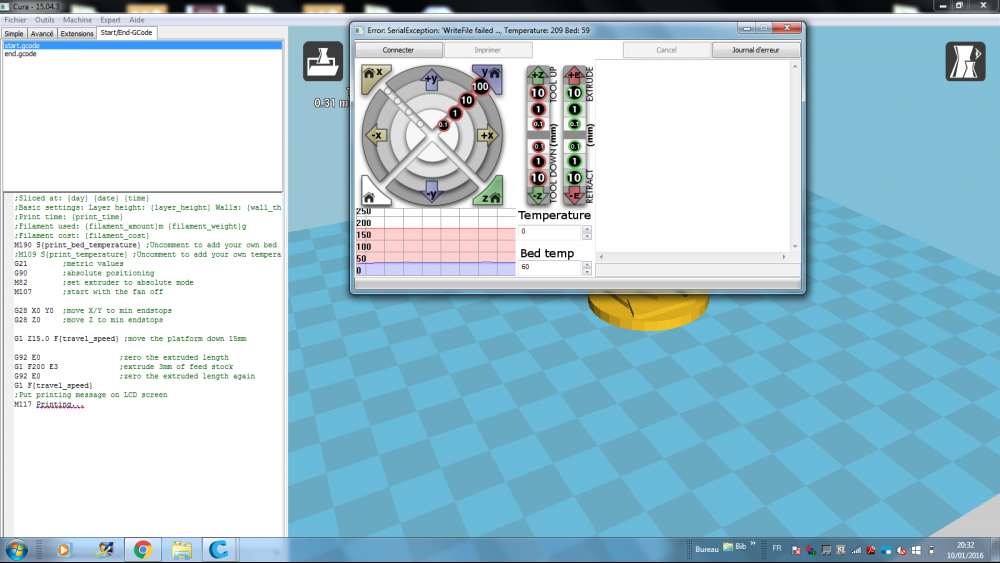The width and height of the screenshot is (1000, 563).
Task: Jog the head with the +Y arrow
Action: [432, 80]
